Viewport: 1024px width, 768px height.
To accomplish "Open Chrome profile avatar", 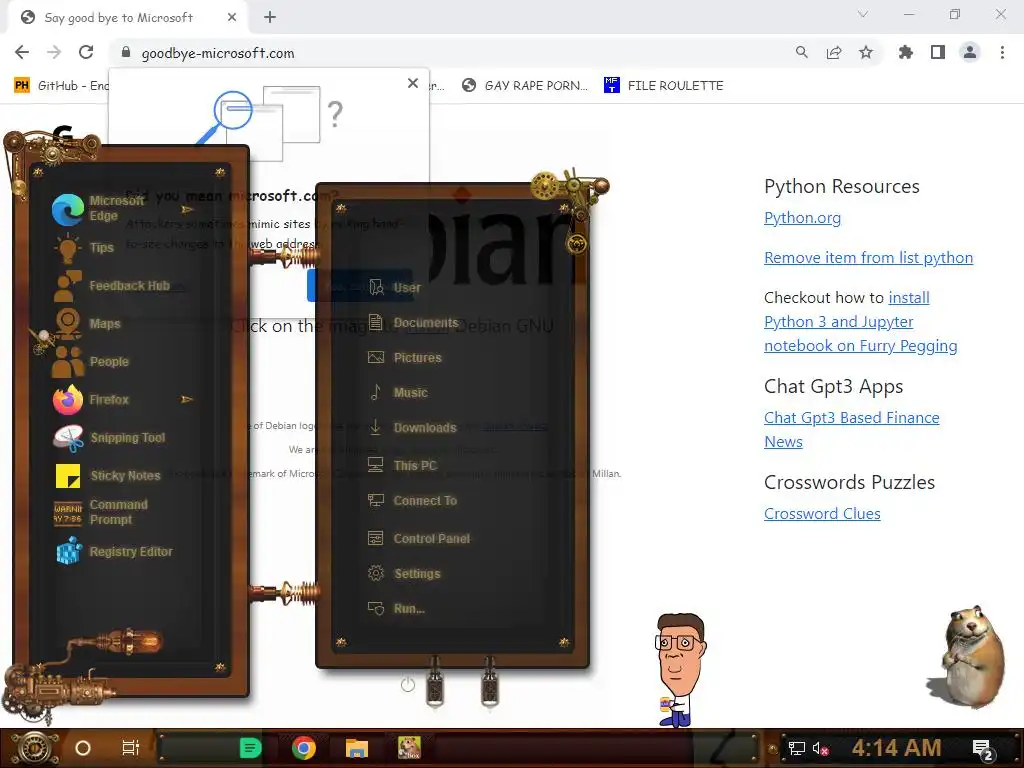I will pos(970,52).
